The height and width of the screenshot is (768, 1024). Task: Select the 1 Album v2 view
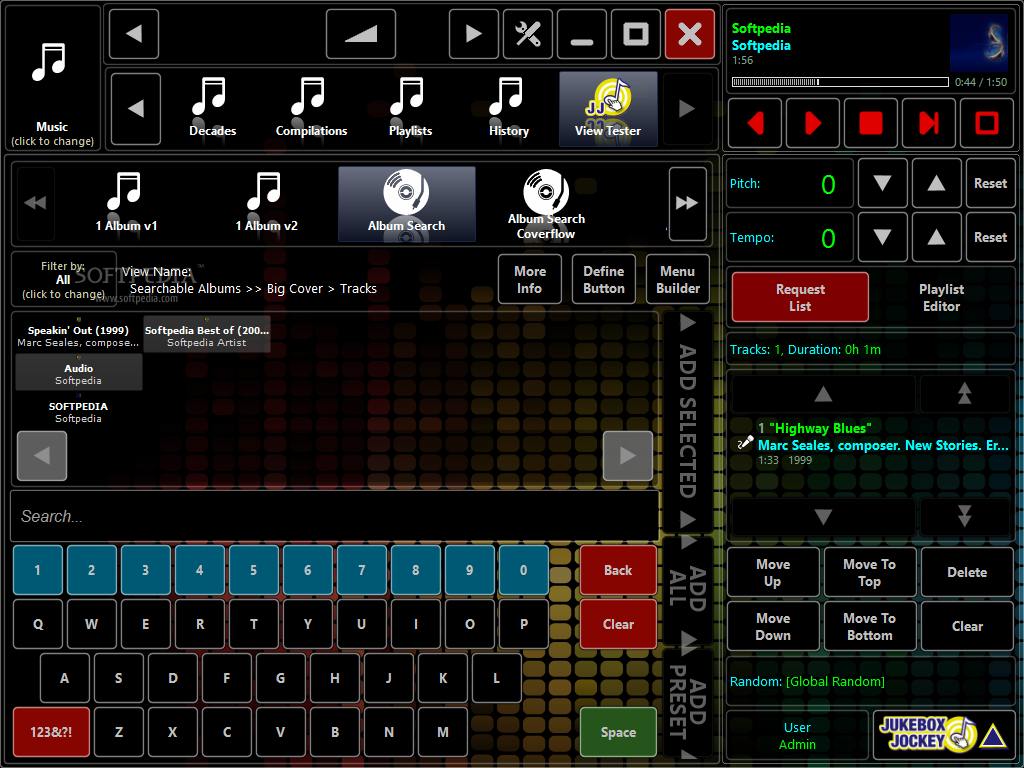click(266, 204)
